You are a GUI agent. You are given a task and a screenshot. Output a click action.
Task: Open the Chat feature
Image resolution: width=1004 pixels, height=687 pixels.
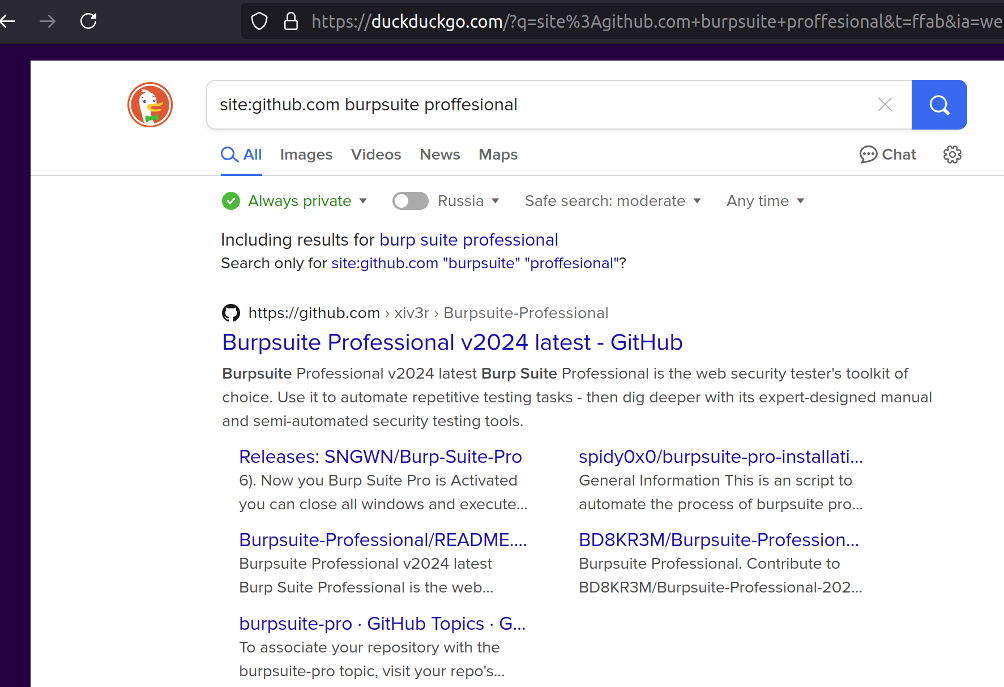(x=886, y=154)
